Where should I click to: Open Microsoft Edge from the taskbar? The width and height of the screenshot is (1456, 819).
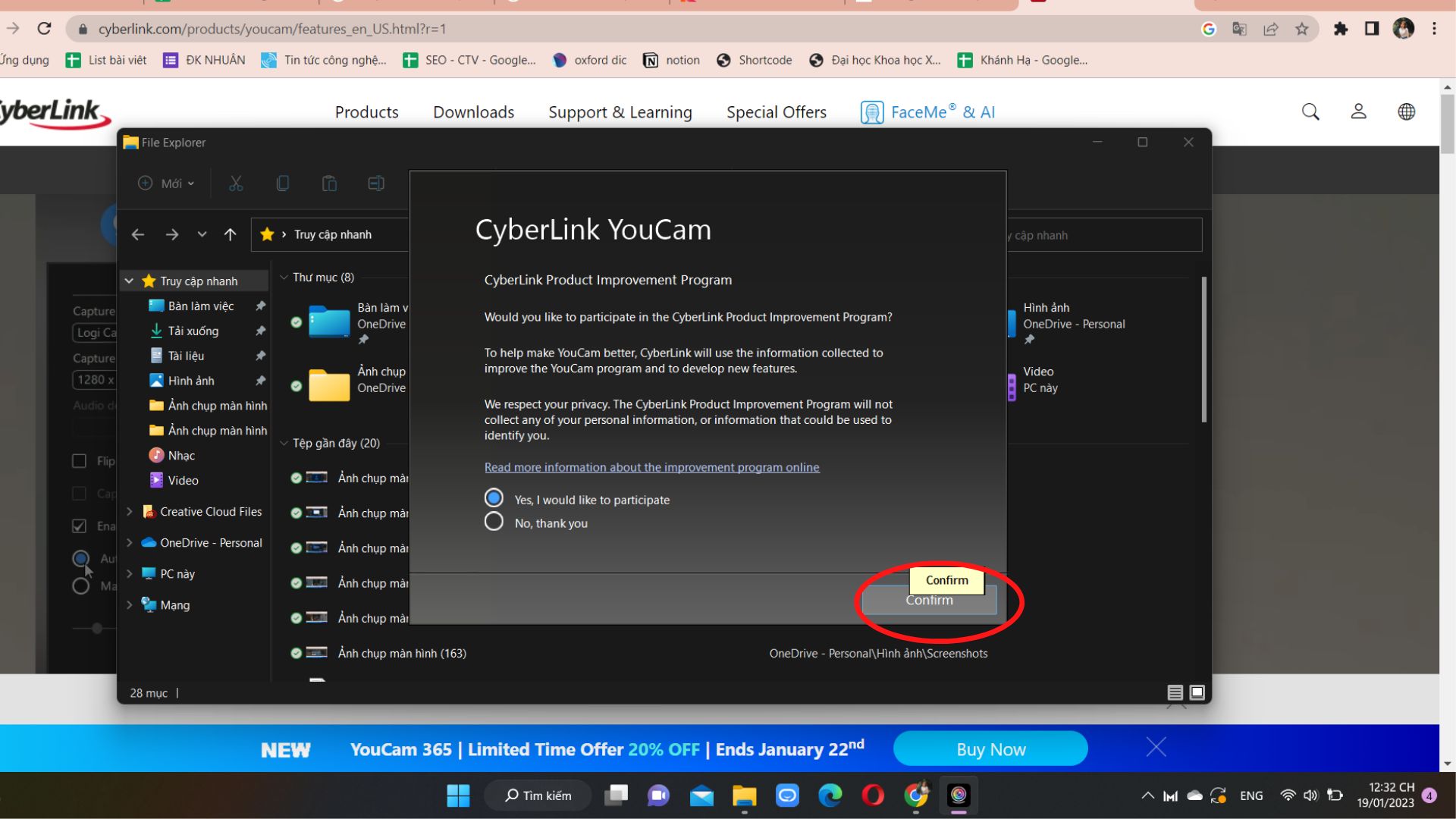(x=830, y=795)
